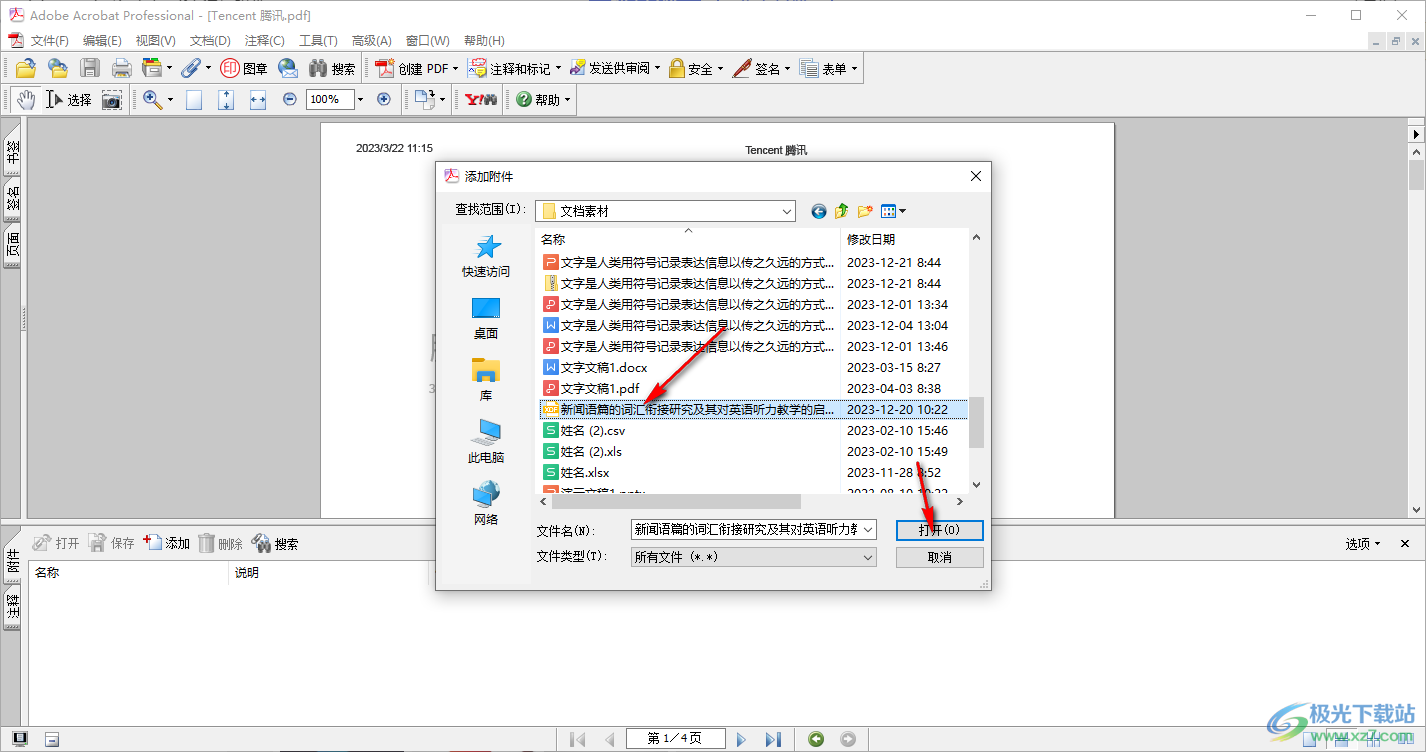Click the page number field 第1/4页
The width and height of the screenshot is (1426, 752).
[x=675, y=739]
